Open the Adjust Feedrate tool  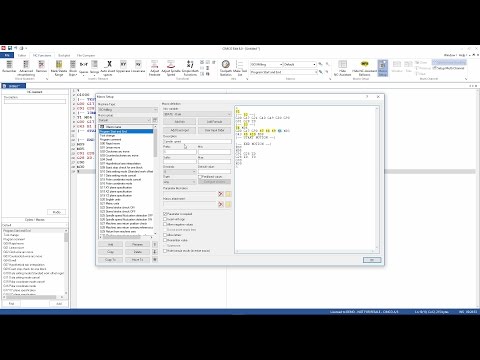pyautogui.click(x=154, y=68)
